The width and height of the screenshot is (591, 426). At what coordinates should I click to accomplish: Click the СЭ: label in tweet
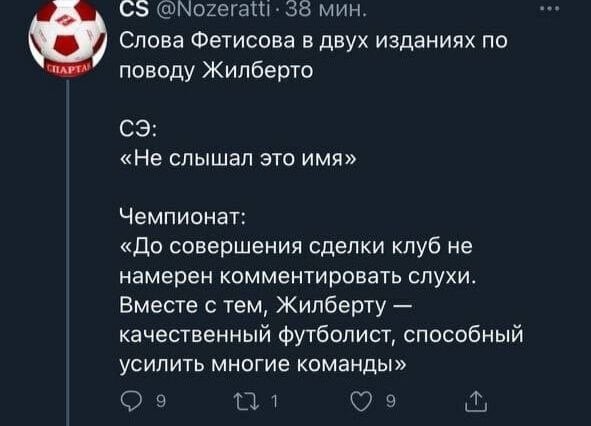(138, 130)
